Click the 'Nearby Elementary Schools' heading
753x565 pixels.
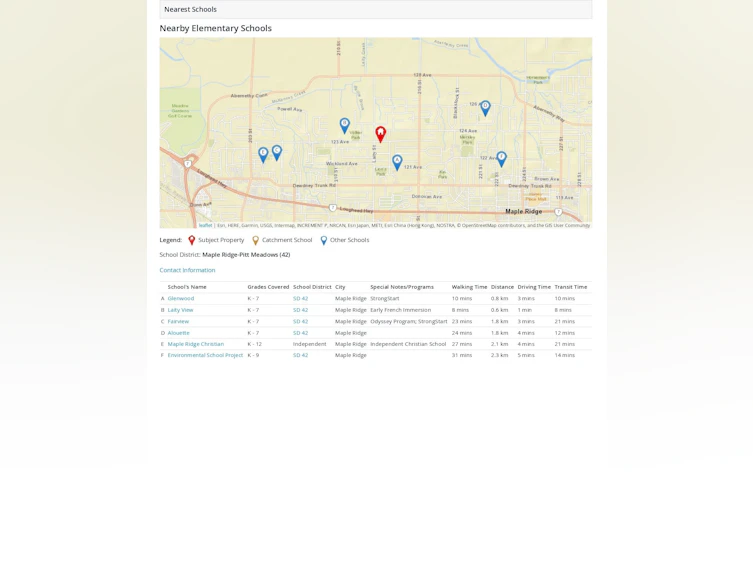point(216,28)
